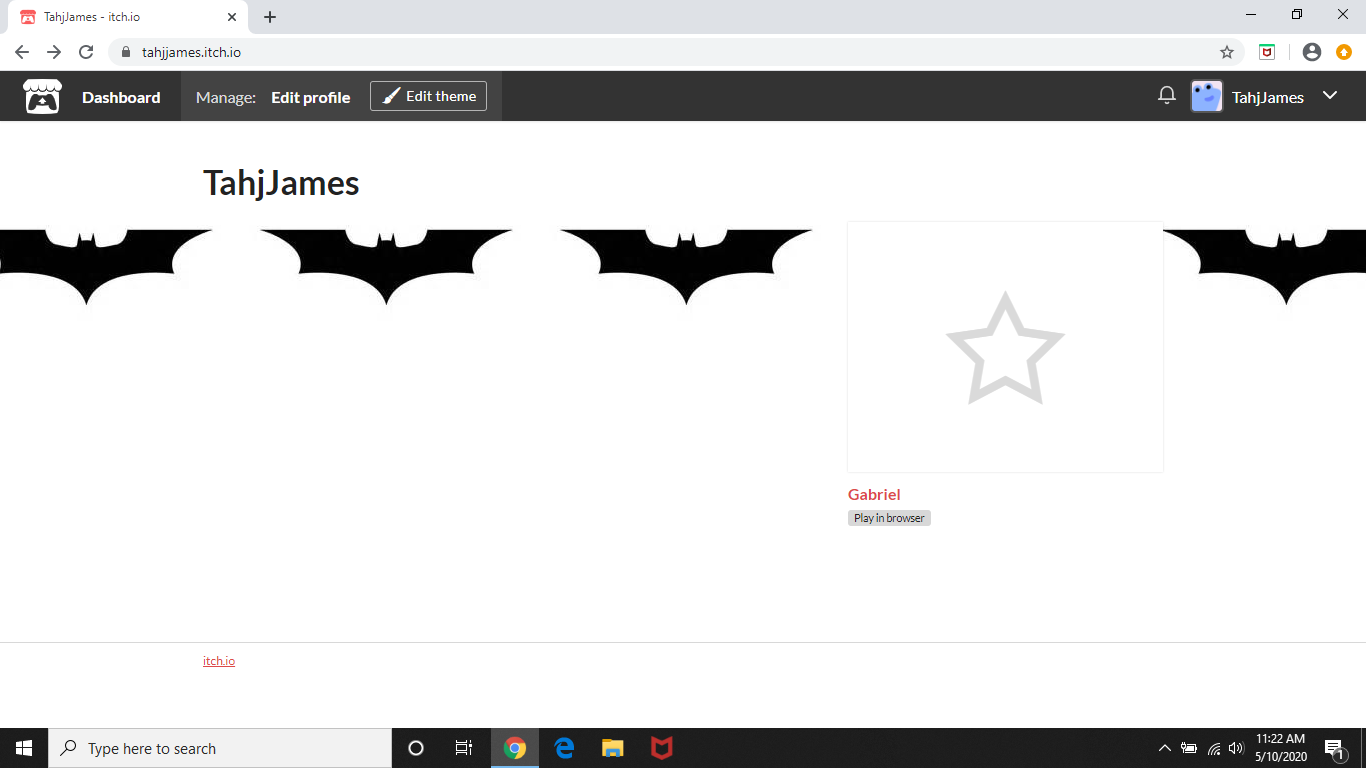The width and height of the screenshot is (1366, 768).
Task: Click the address bar URL field
Action: pos(676,52)
